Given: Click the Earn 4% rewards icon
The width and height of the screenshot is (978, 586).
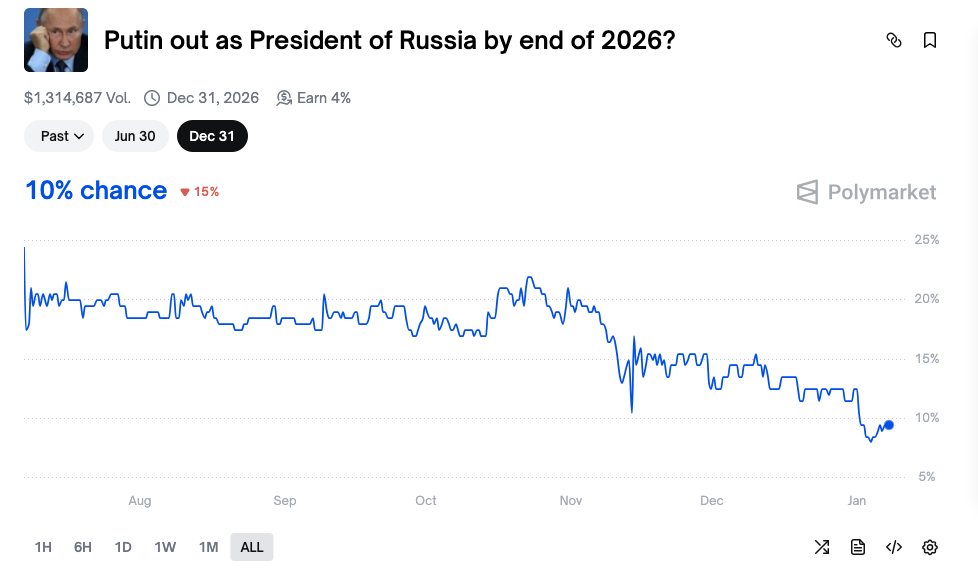Looking at the screenshot, I should tap(284, 97).
